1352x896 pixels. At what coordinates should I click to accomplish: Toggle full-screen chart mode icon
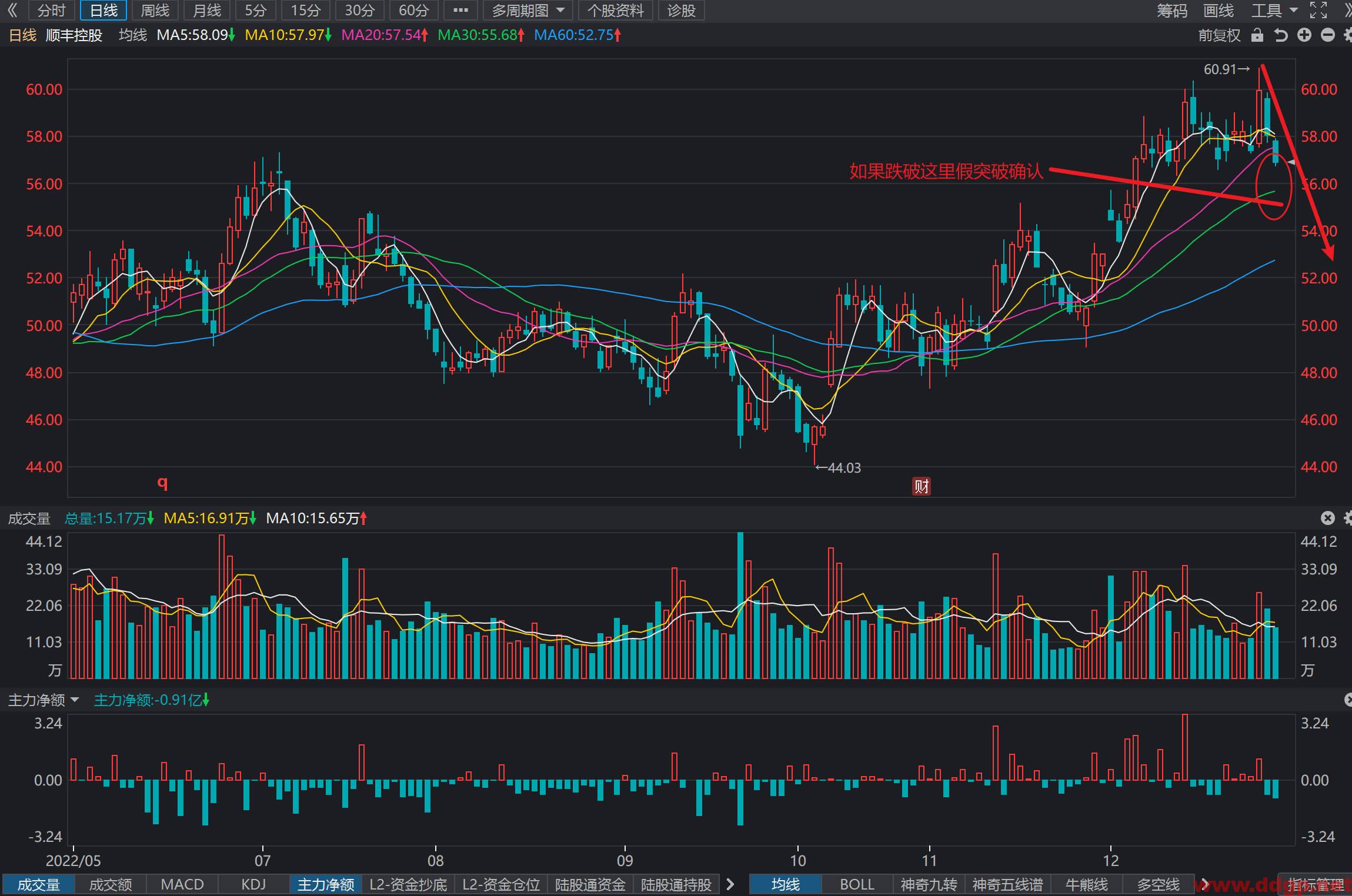point(1319,10)
